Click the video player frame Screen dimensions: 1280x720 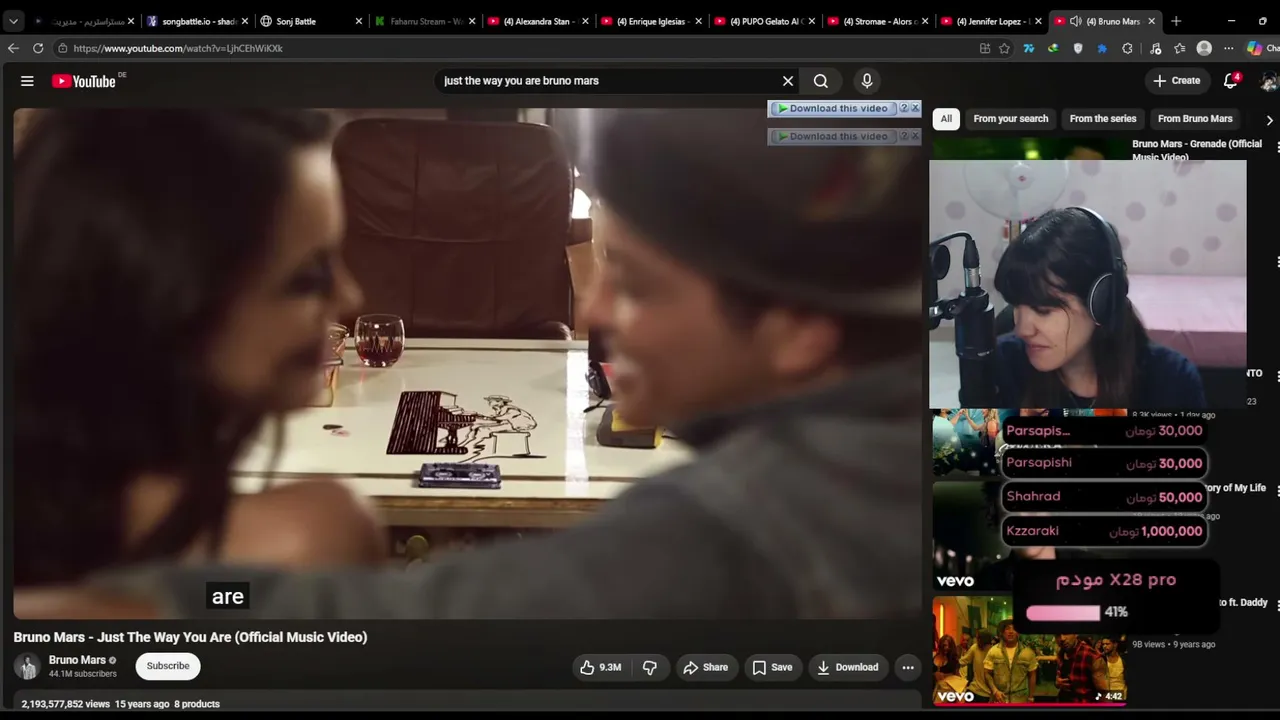[467, 363]
